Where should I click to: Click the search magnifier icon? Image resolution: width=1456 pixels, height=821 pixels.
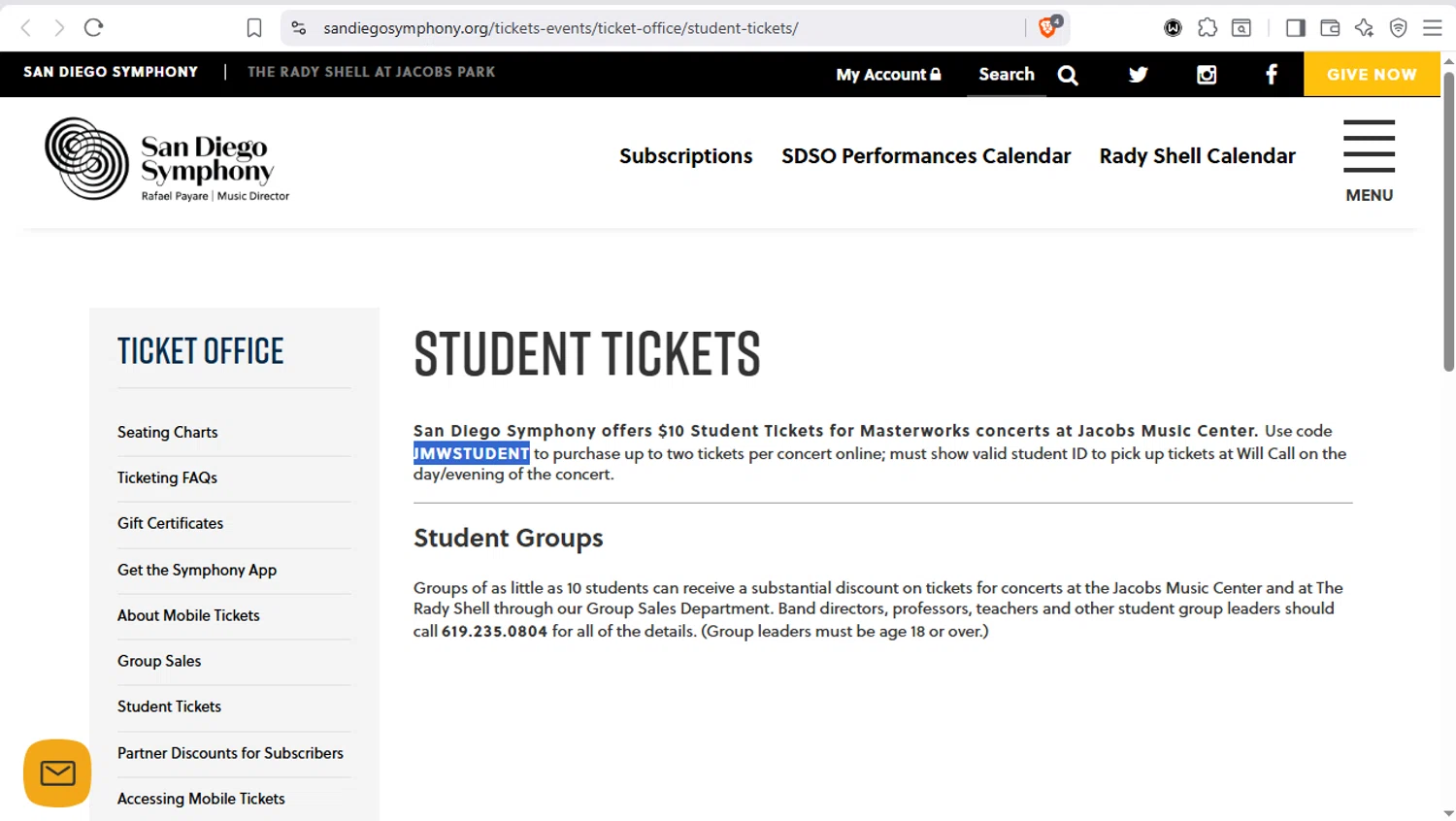1068,75
